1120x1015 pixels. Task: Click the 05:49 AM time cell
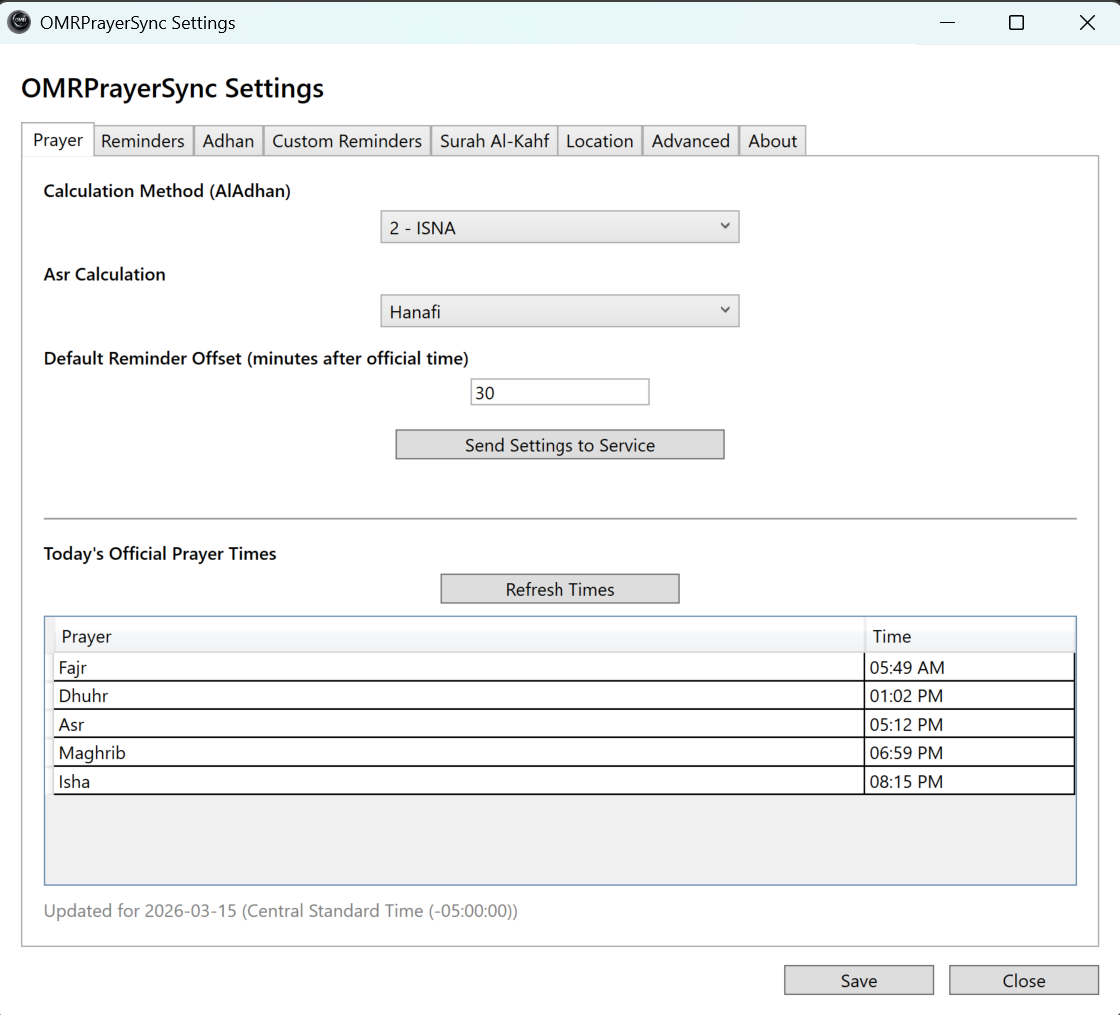tap(969, 667)
